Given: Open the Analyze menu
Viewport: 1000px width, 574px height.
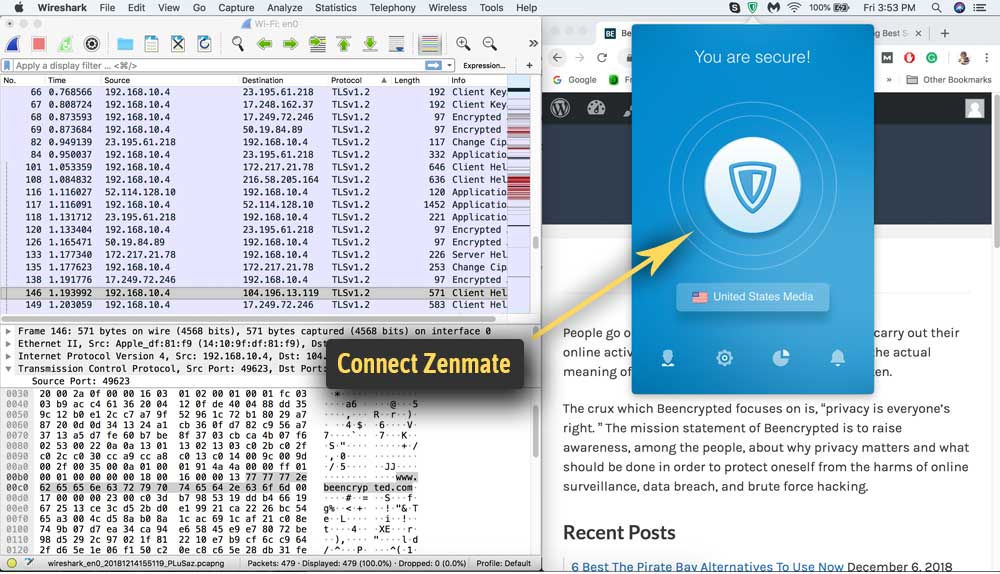Looking at the screenshot, I should [x=284, y=8].
